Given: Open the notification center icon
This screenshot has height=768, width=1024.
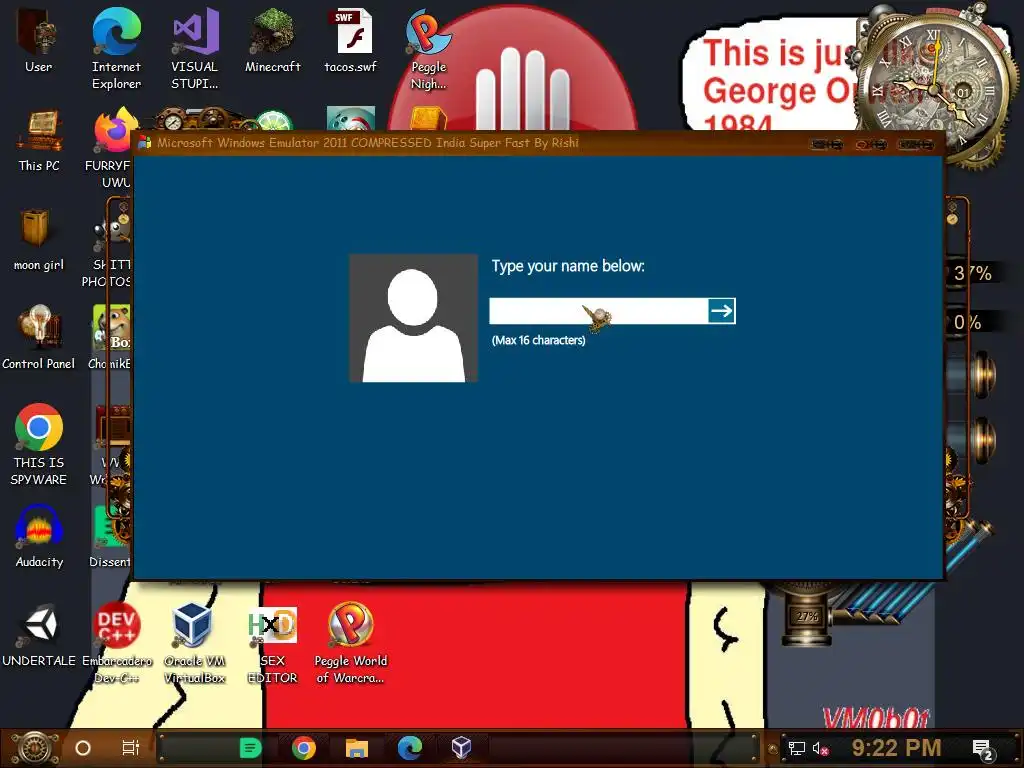Looking at the screenshot, I should [983, 750].
